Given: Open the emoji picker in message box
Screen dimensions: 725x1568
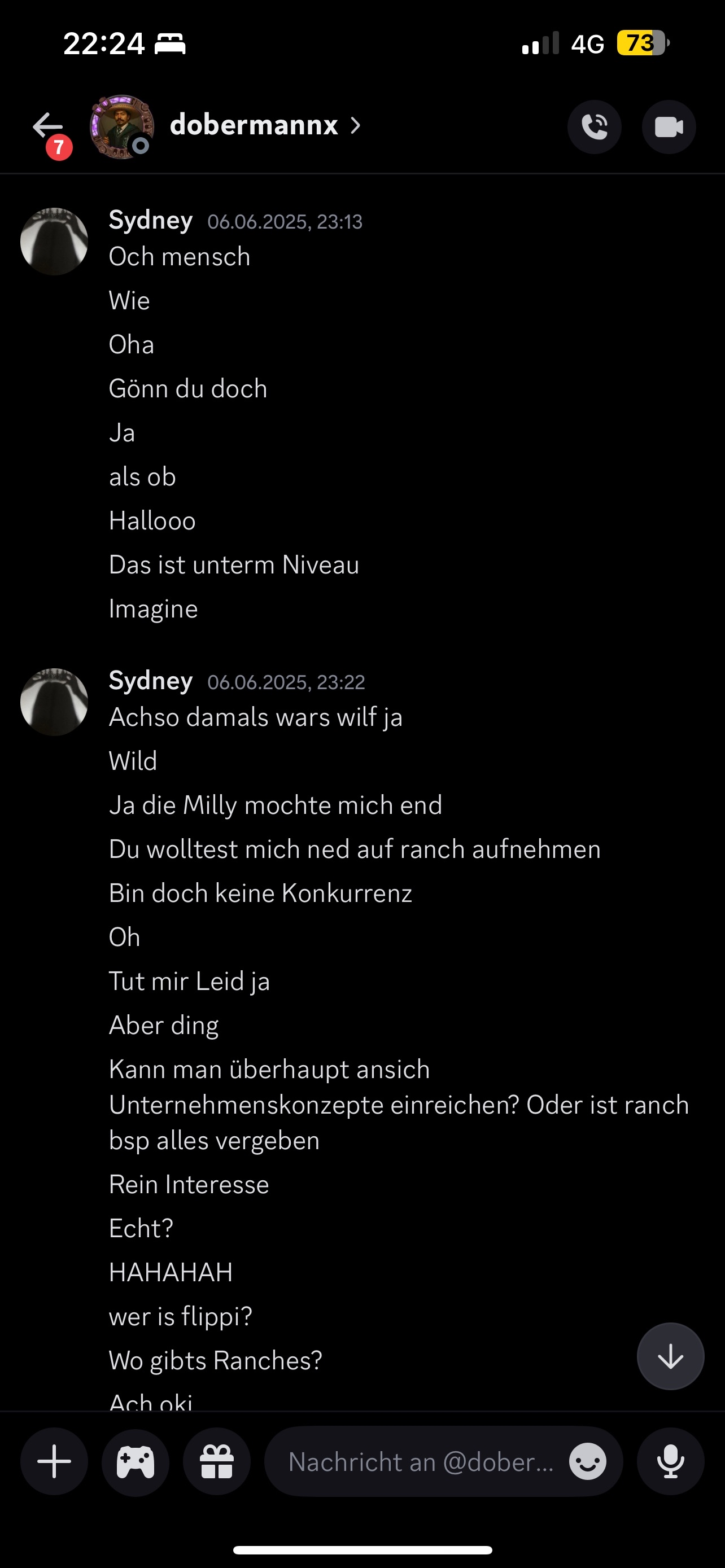Looking at the screenshot, I should point(587,1461).
